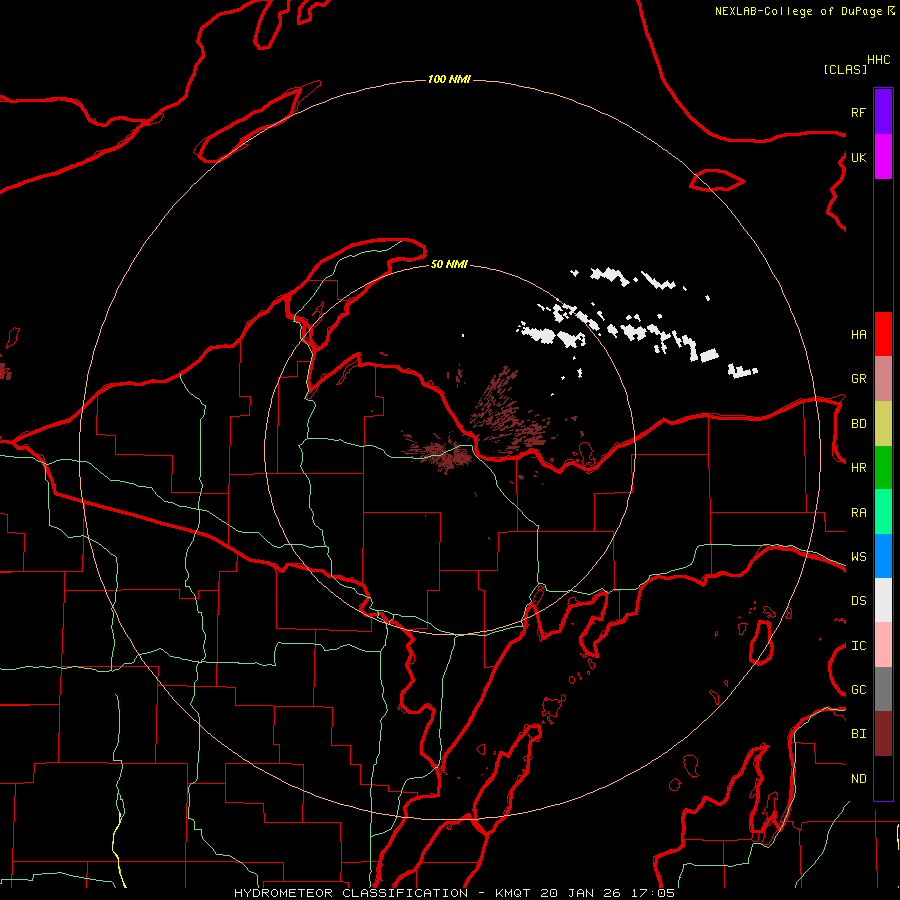This screenshot has width=900, height=900.
Task: Click the HR legend label
Action: [x=859, y=468]
